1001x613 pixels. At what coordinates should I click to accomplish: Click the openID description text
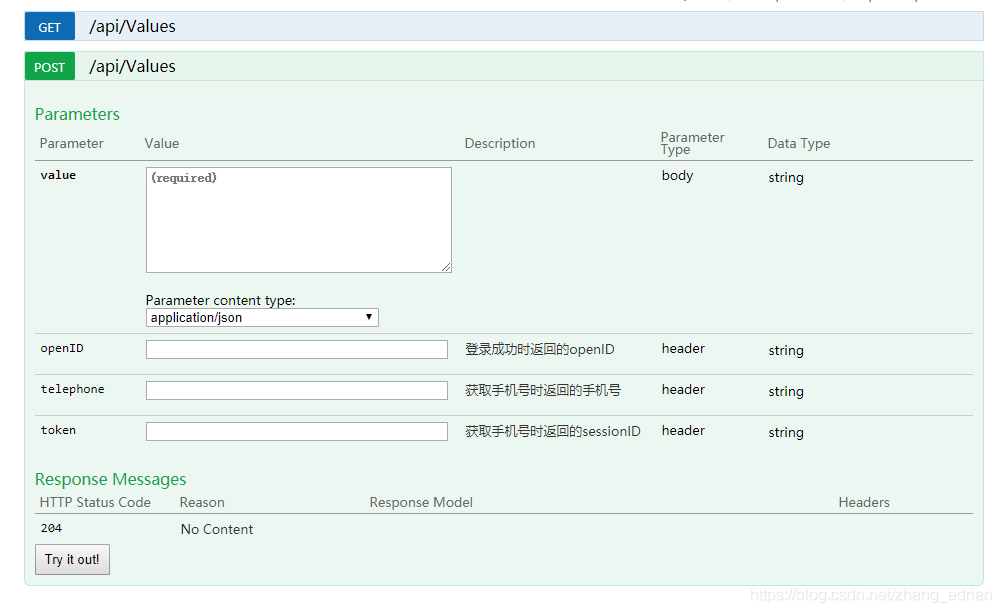539,350
